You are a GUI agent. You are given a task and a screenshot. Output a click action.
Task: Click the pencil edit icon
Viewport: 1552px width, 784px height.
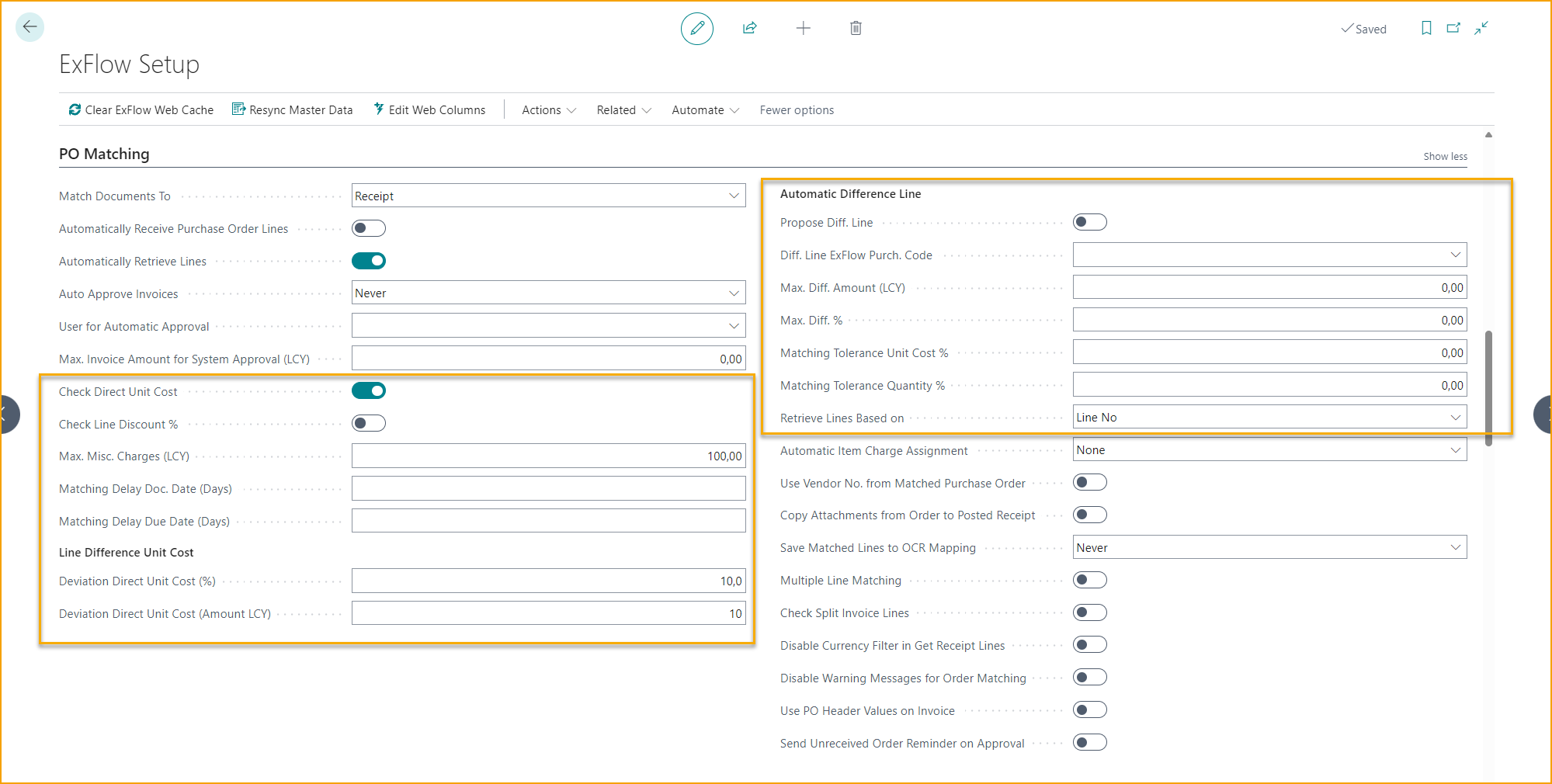tap(697, 29)
